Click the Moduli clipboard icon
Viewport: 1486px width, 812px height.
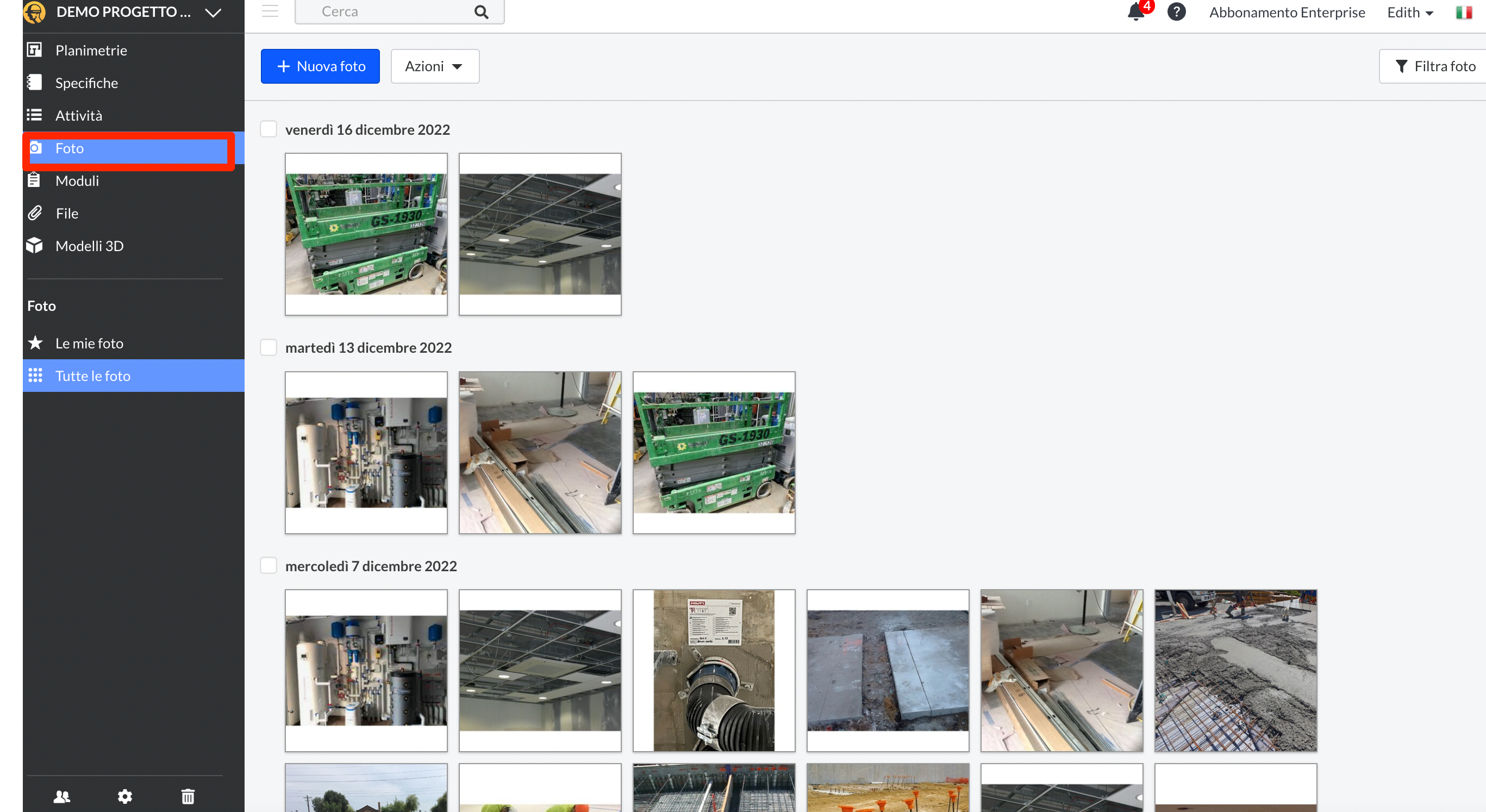(34, 180)
